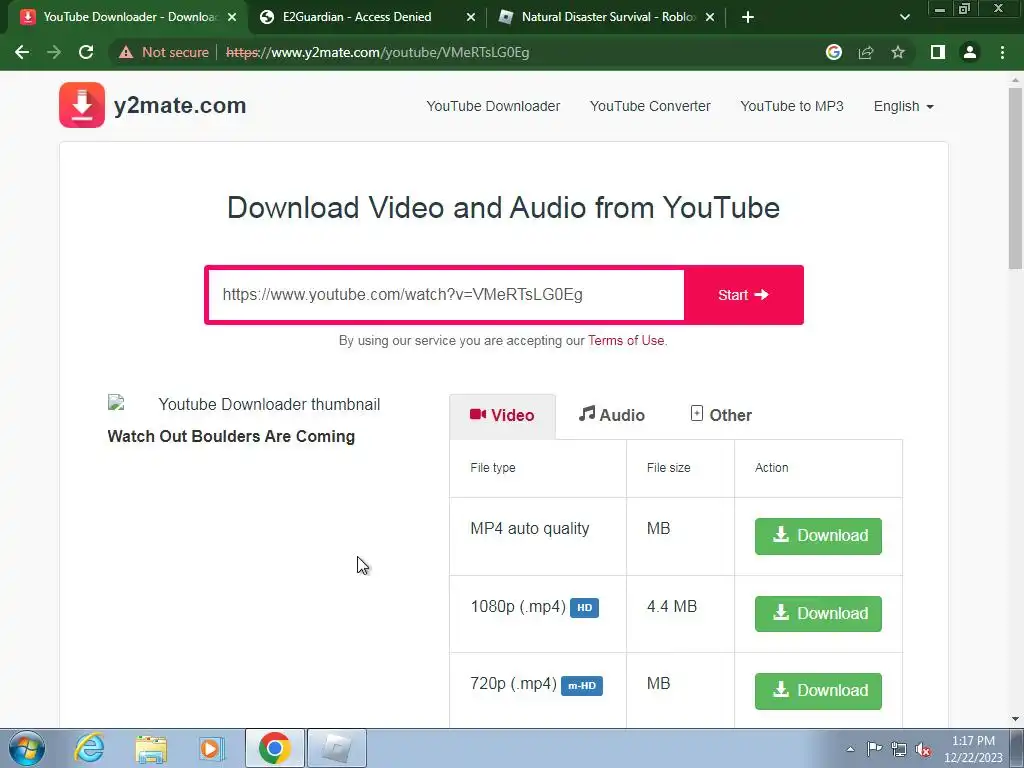Click the broken Youtube Downloader thumbnail image
1024x768 pixels.
point(244,404)
